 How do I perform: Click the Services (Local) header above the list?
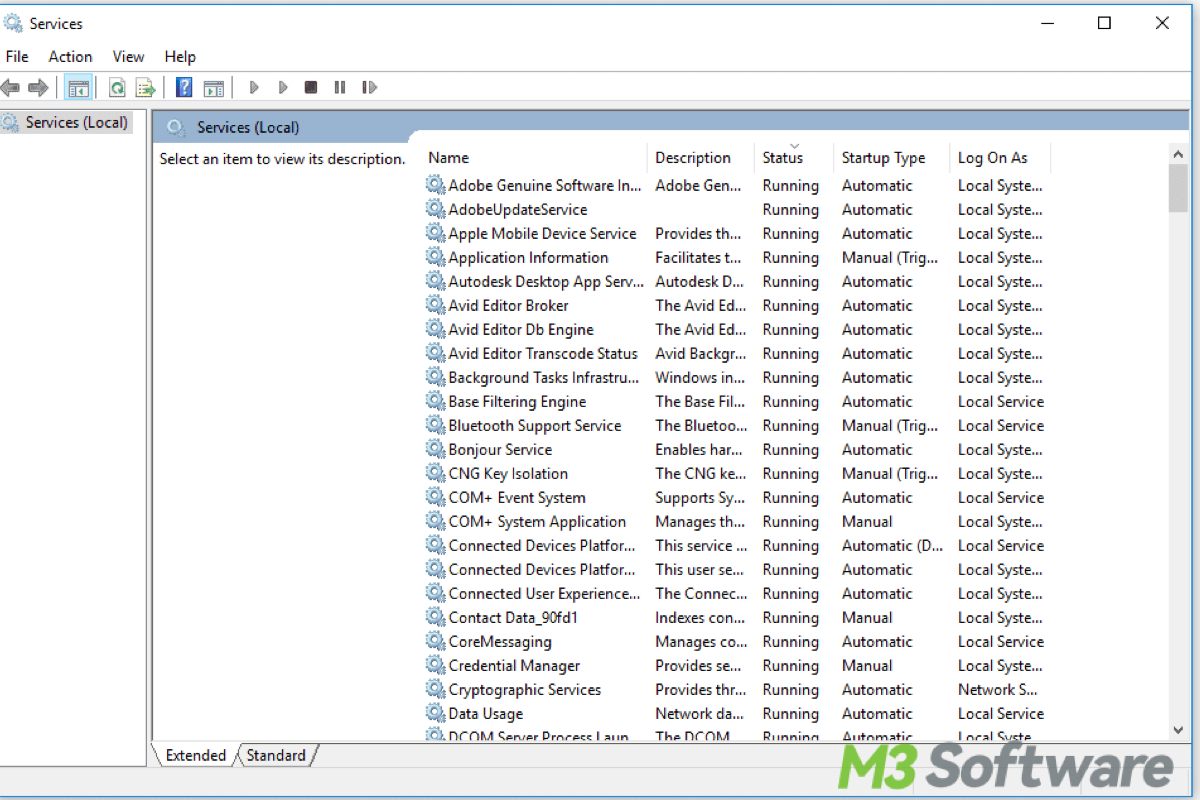tap(248, 127)
